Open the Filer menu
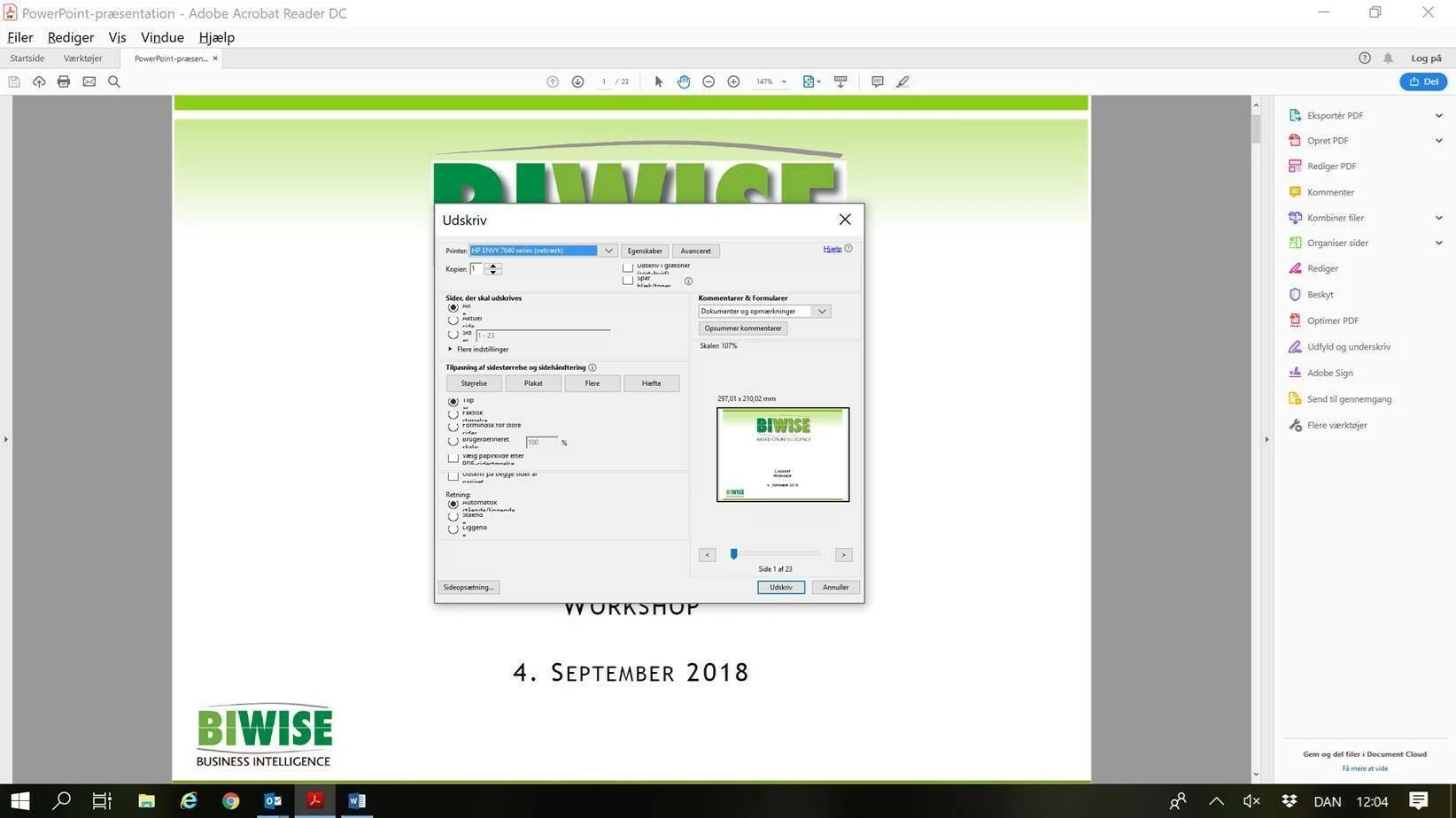This screenshot has height=818, width=1456. point(20,37)
